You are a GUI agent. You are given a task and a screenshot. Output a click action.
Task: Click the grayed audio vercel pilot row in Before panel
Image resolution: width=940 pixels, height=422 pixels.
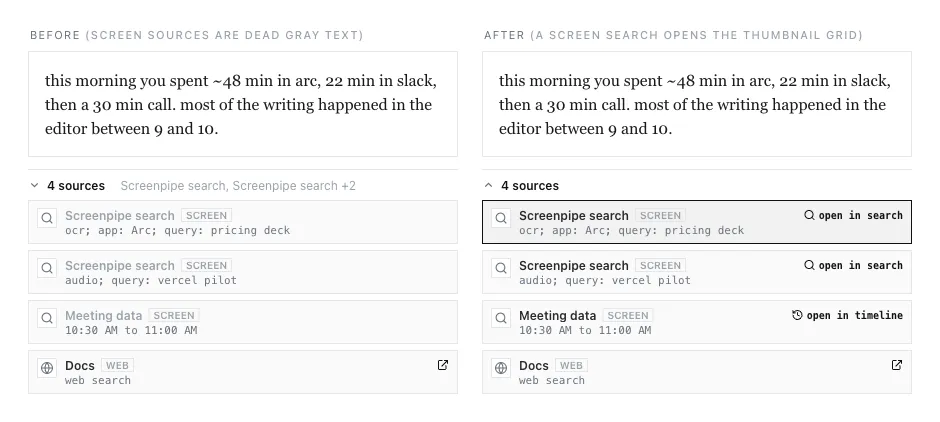pos(243,272)
